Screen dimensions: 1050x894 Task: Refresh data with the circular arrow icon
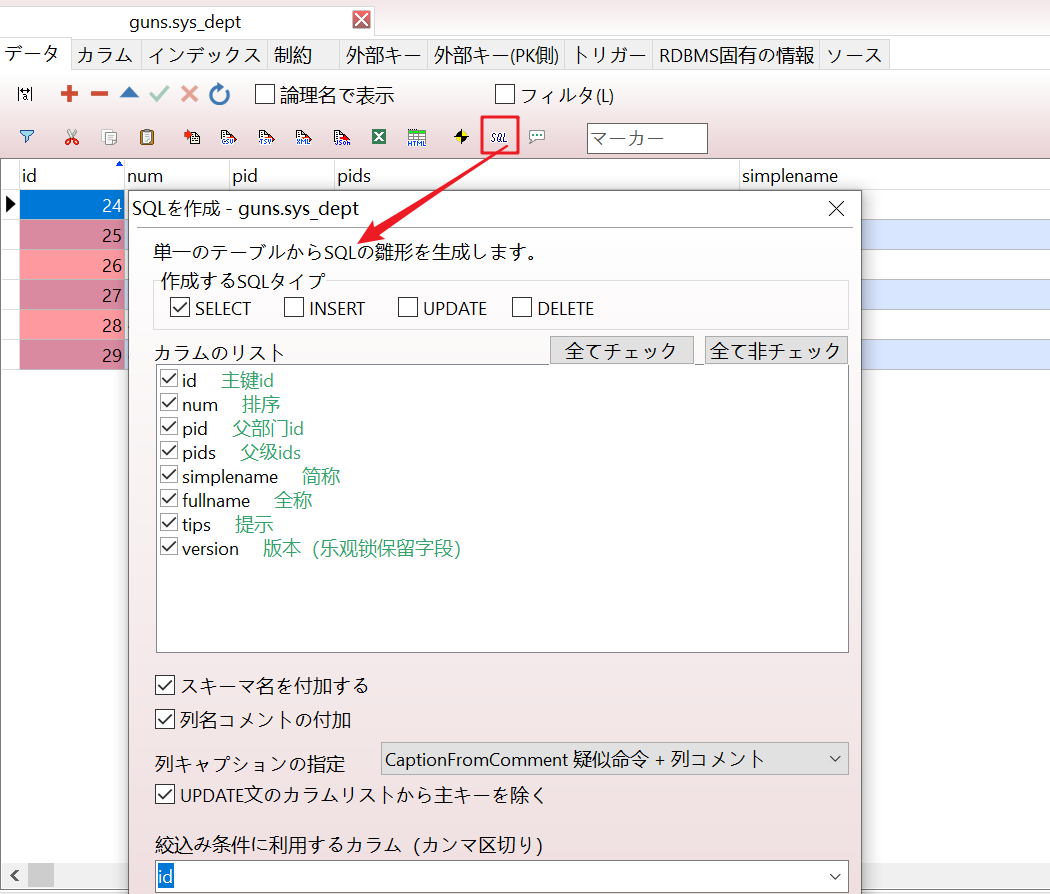pyautogui.click(x=219, y=94)
